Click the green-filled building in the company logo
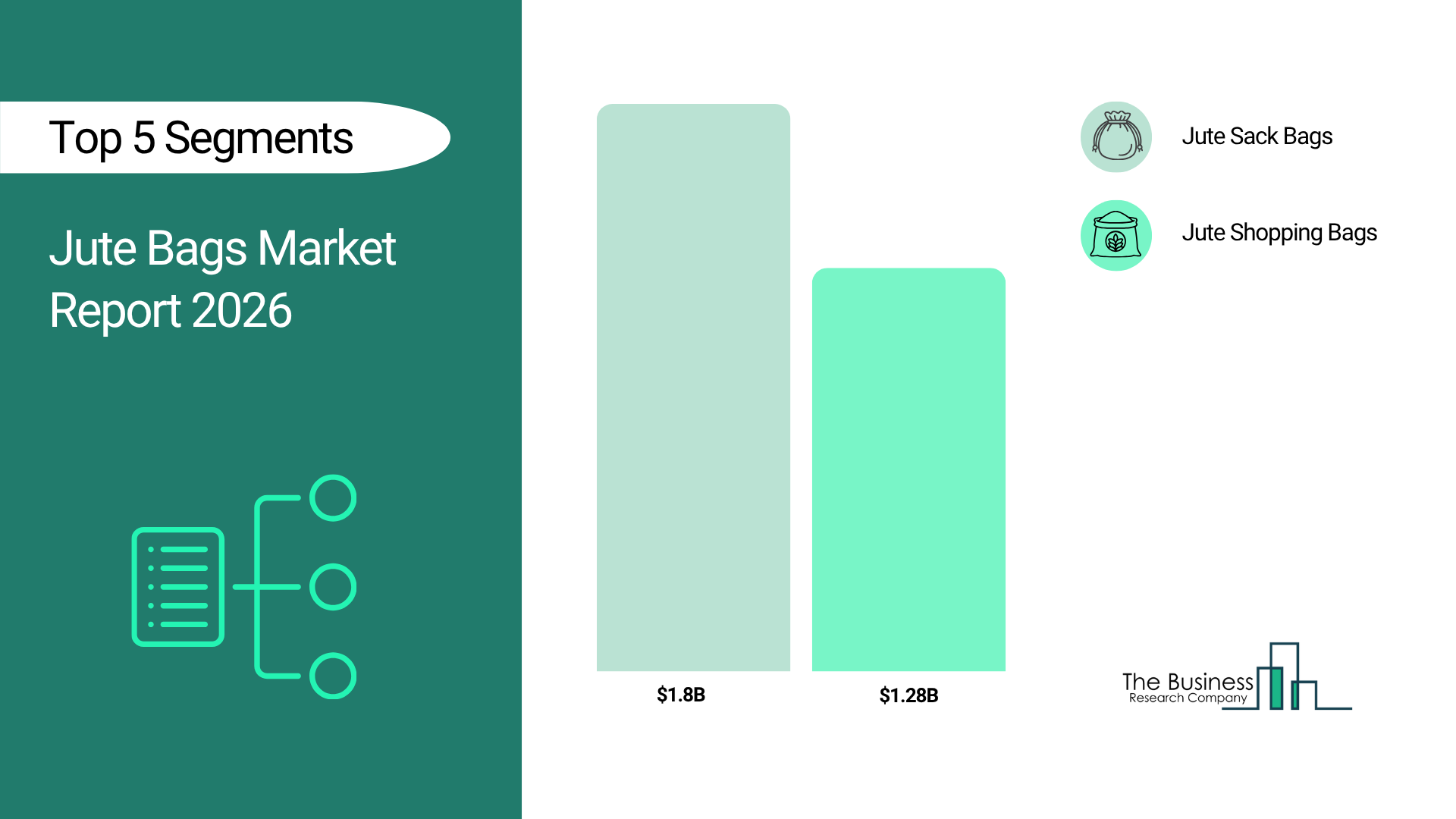Image resolution: width=1456 pixels, height=819 pixels. pyautogui.click(x=1276, y=688)
